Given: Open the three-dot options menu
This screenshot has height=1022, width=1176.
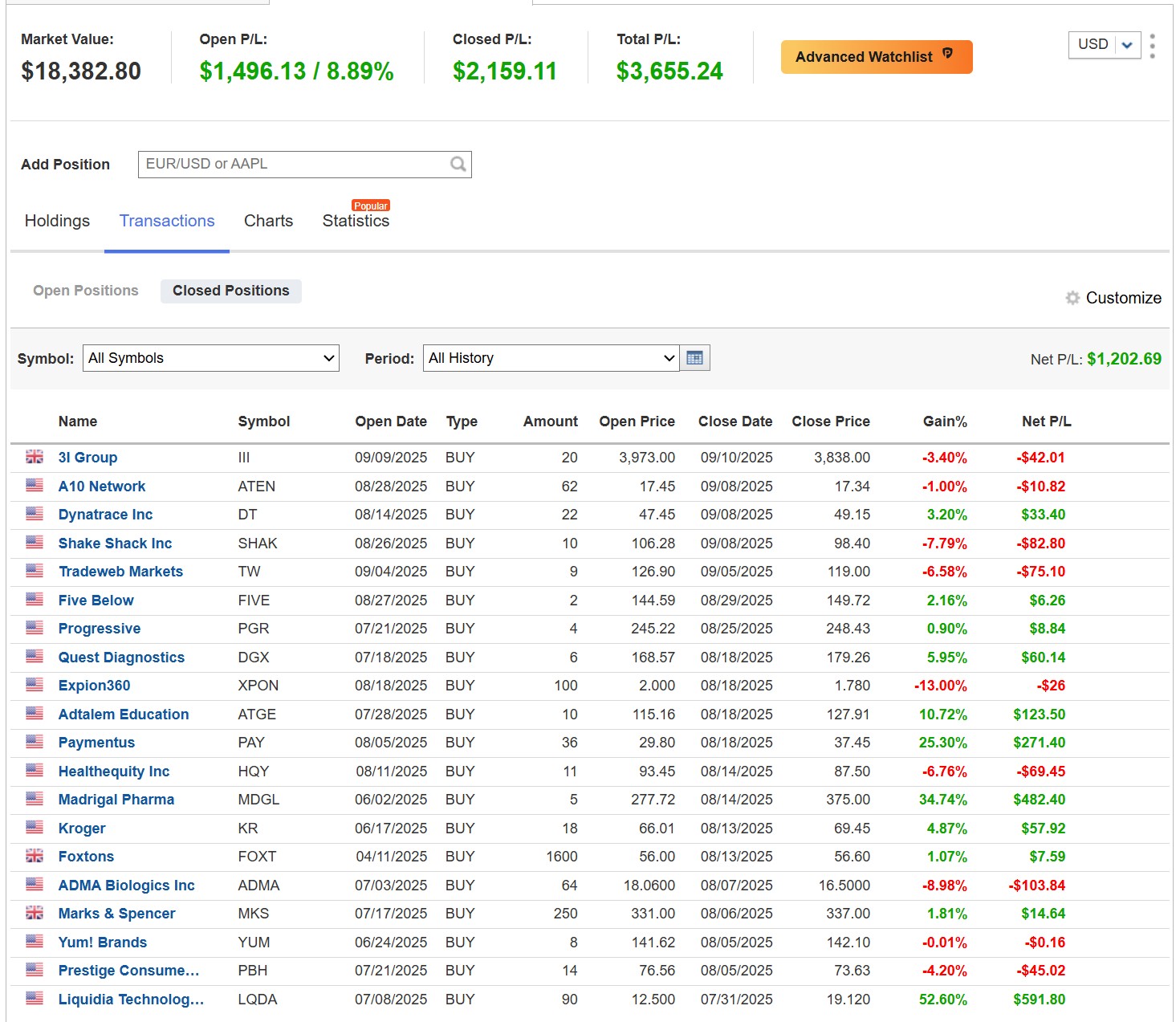Looking at the screenshot, I should 1152,46.
